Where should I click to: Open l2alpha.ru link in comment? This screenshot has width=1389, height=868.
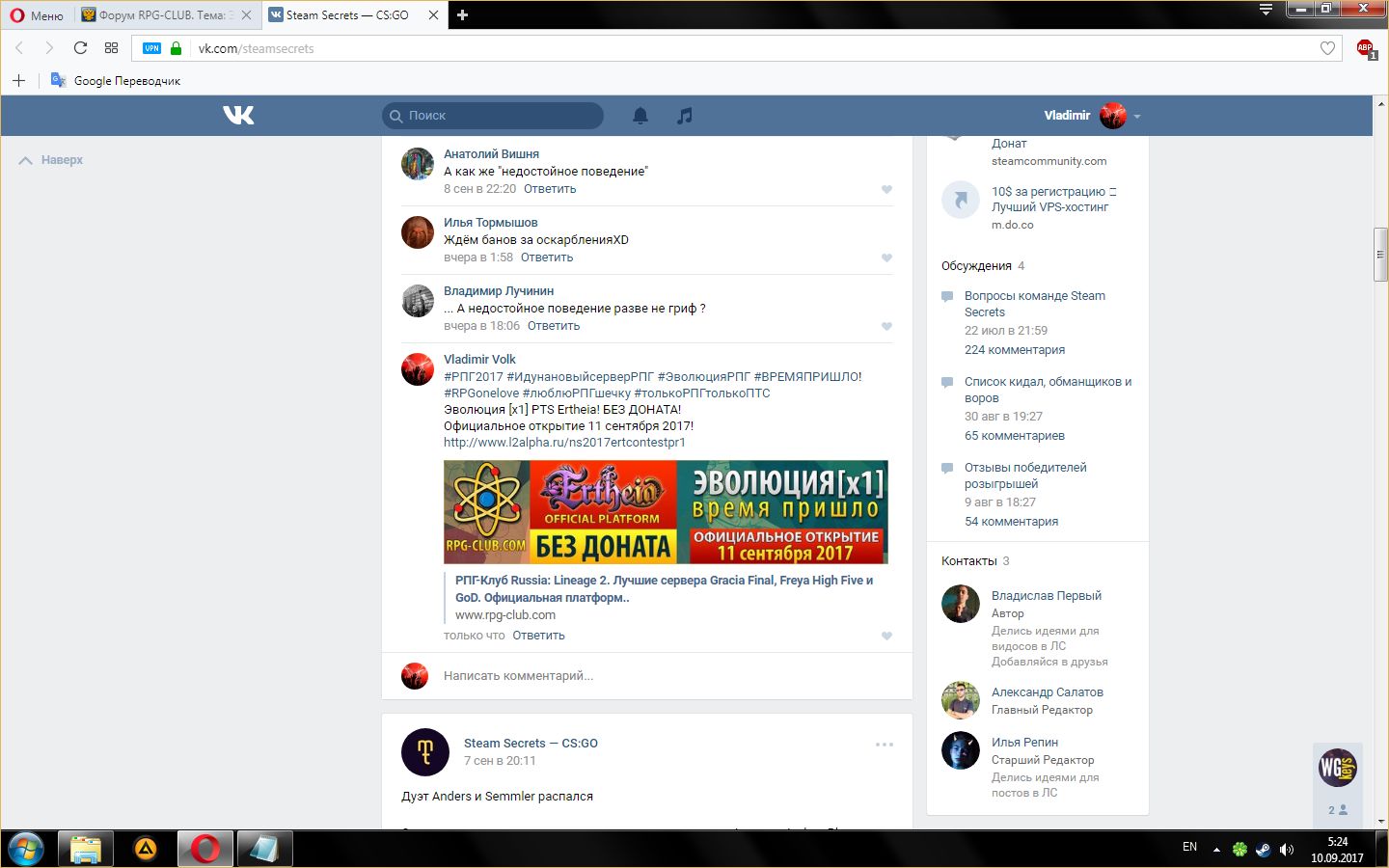pyautogui.click(x=564, y=443)
